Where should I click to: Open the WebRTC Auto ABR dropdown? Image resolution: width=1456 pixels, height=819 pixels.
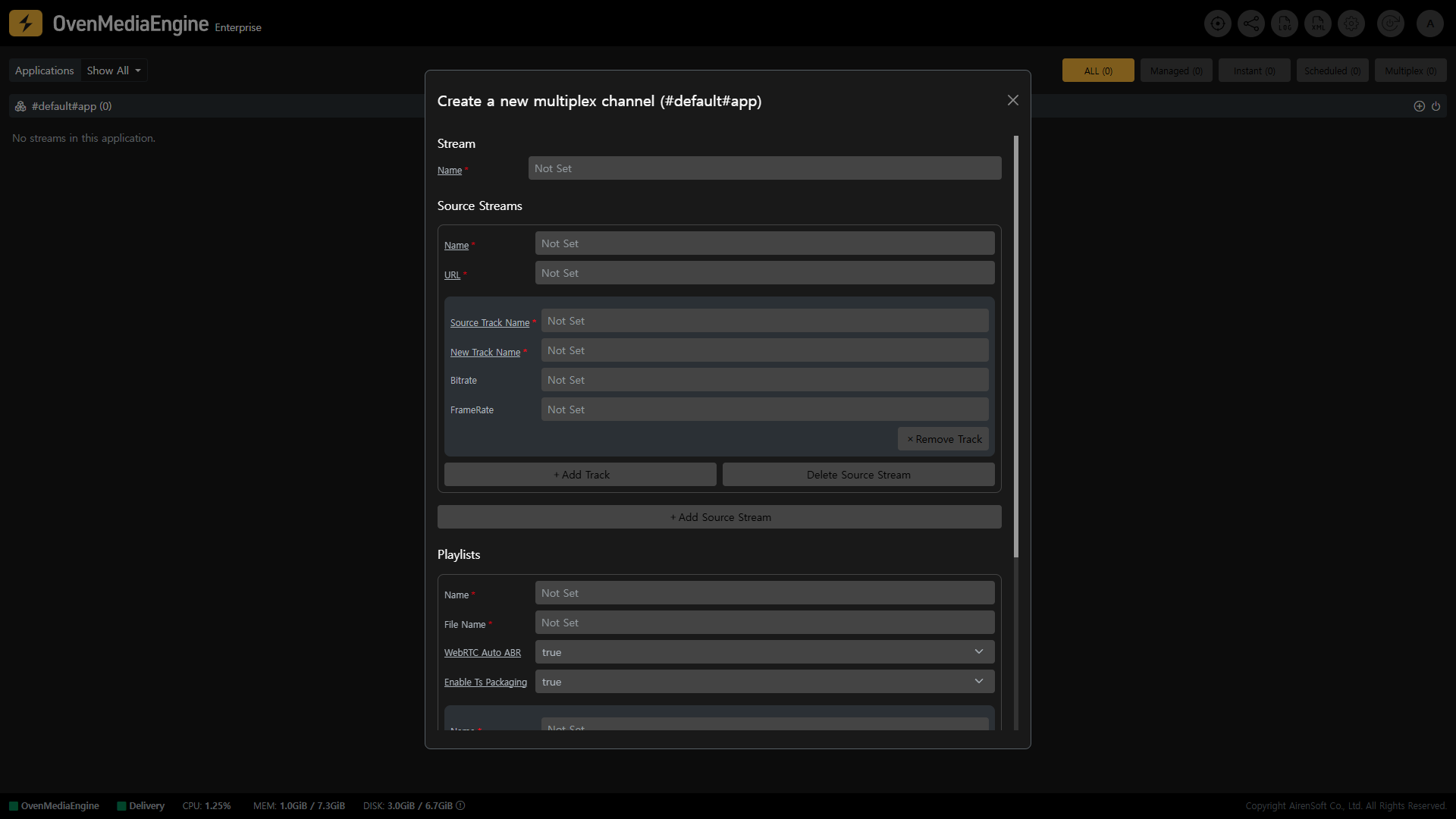tap(764, 652)
